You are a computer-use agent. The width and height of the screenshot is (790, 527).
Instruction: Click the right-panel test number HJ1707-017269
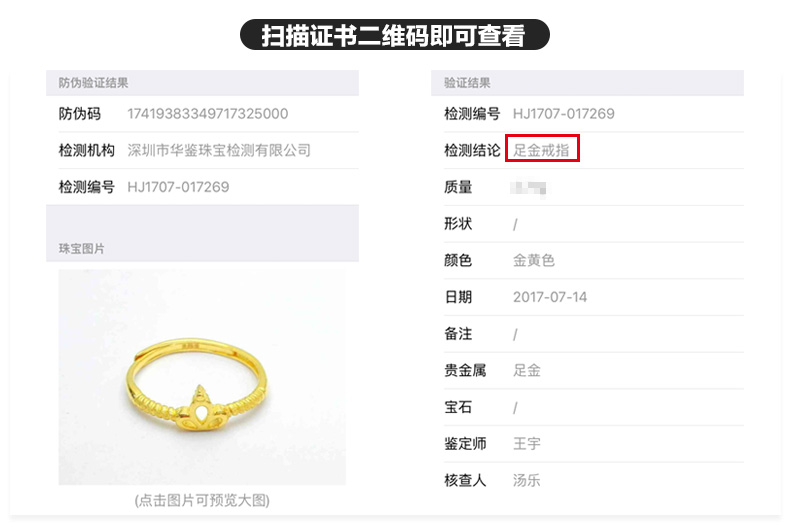coord(563,114)
